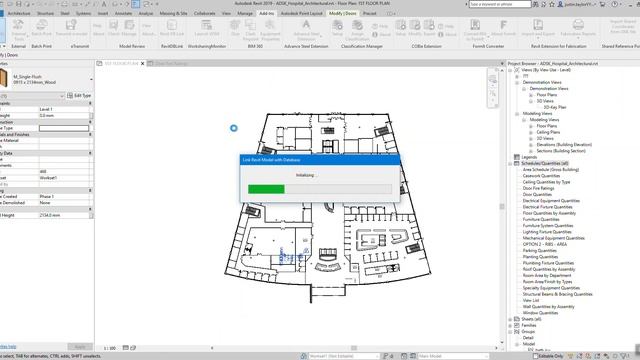Open Advance Steel Extension tool
Image resolution: width=640 pixels, height=360 pixels.
(x=306, y=29)
